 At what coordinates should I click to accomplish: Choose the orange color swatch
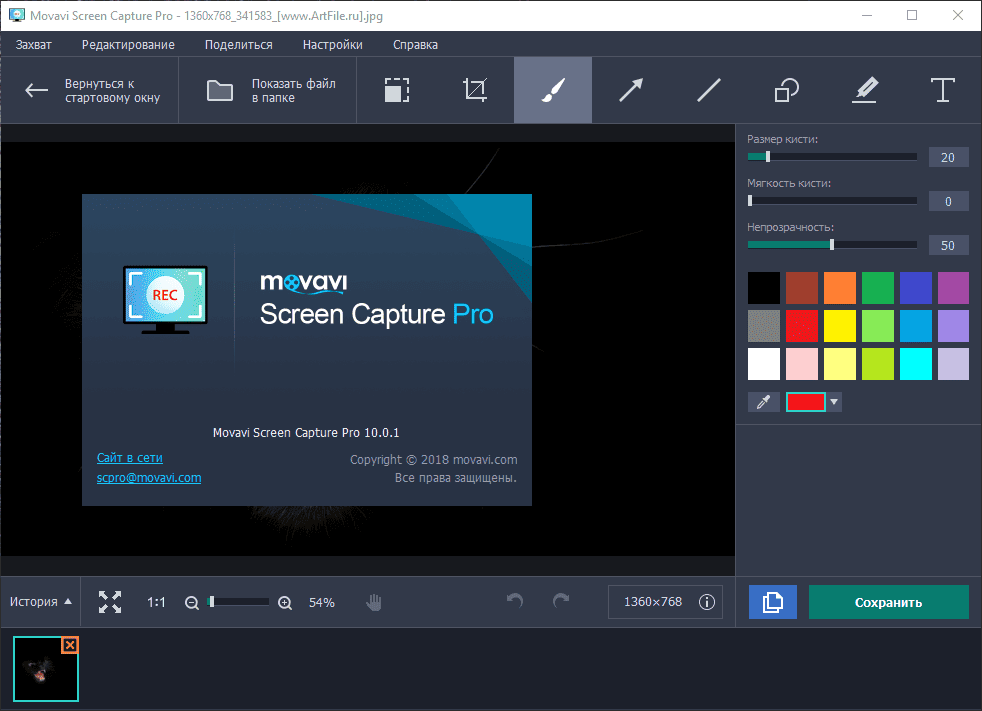click(841, 287)
